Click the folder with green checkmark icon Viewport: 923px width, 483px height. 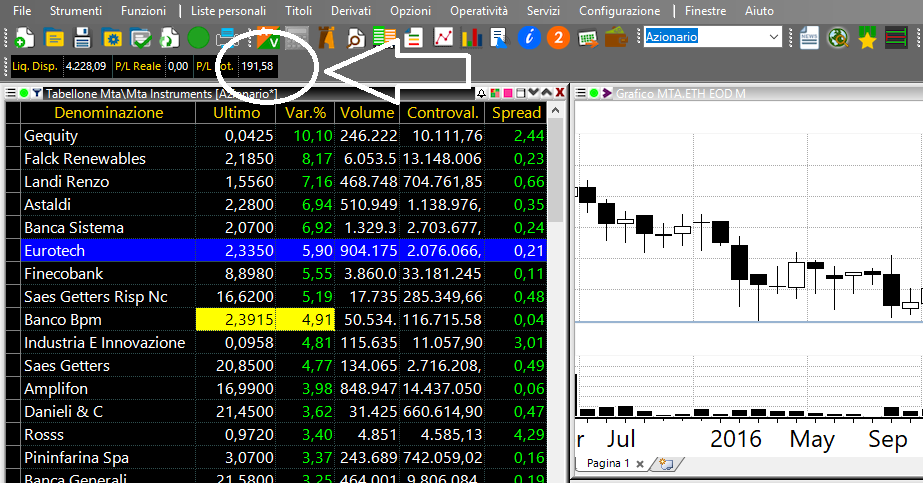click(141, 38)
